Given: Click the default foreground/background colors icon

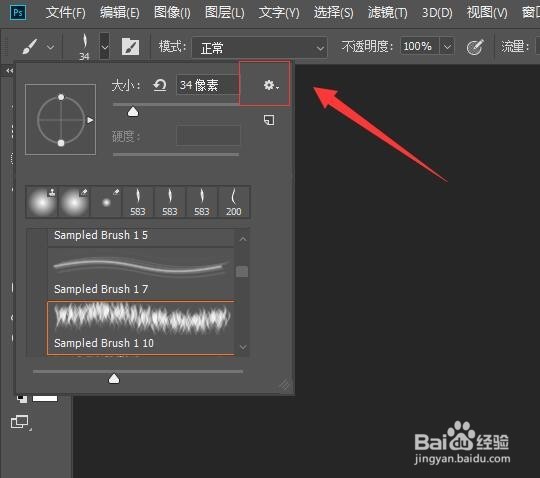Looking at the screenshot, I should click(x=22, y=398).
